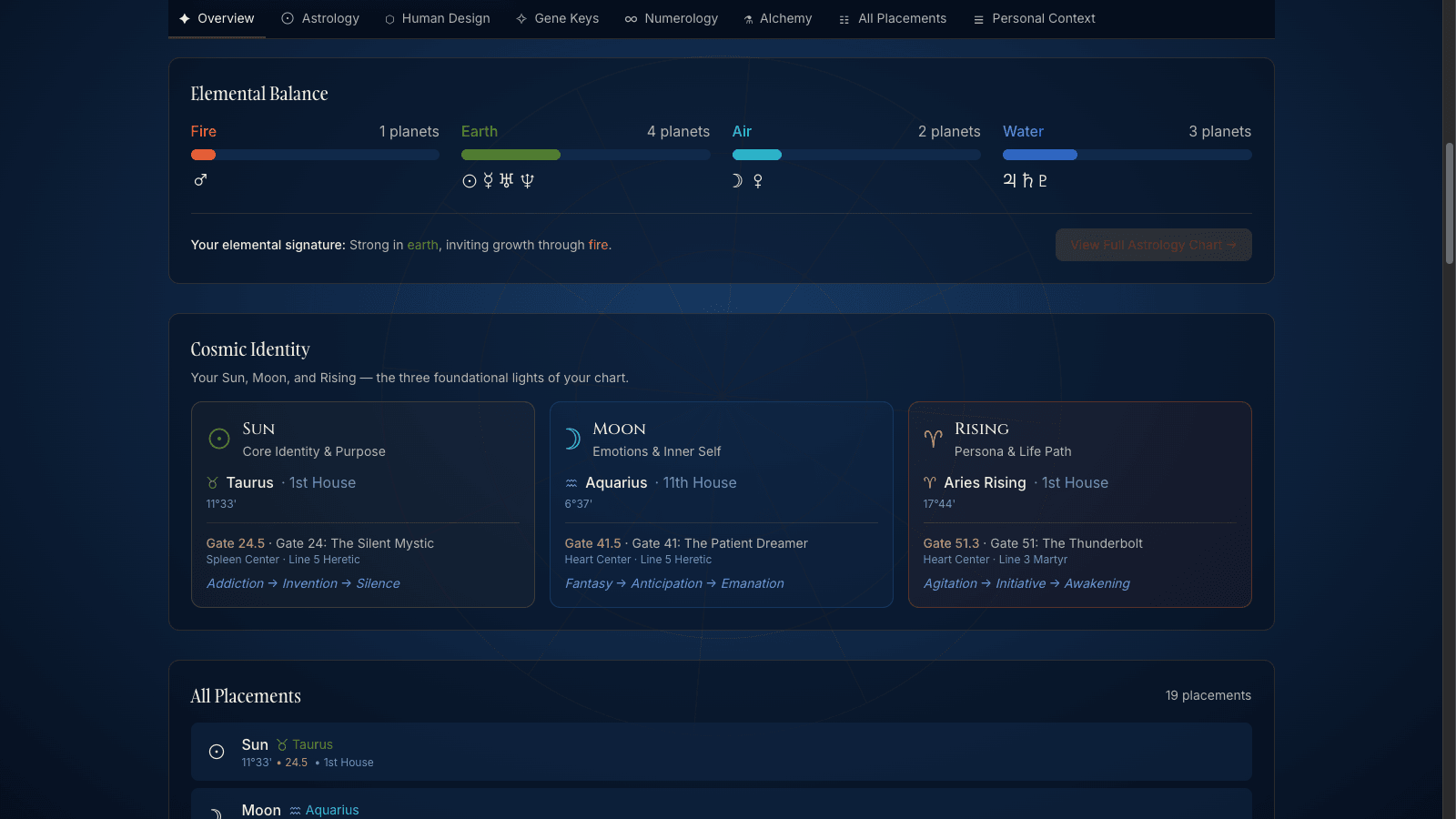Select the Numerology tab

pos(672,18)
